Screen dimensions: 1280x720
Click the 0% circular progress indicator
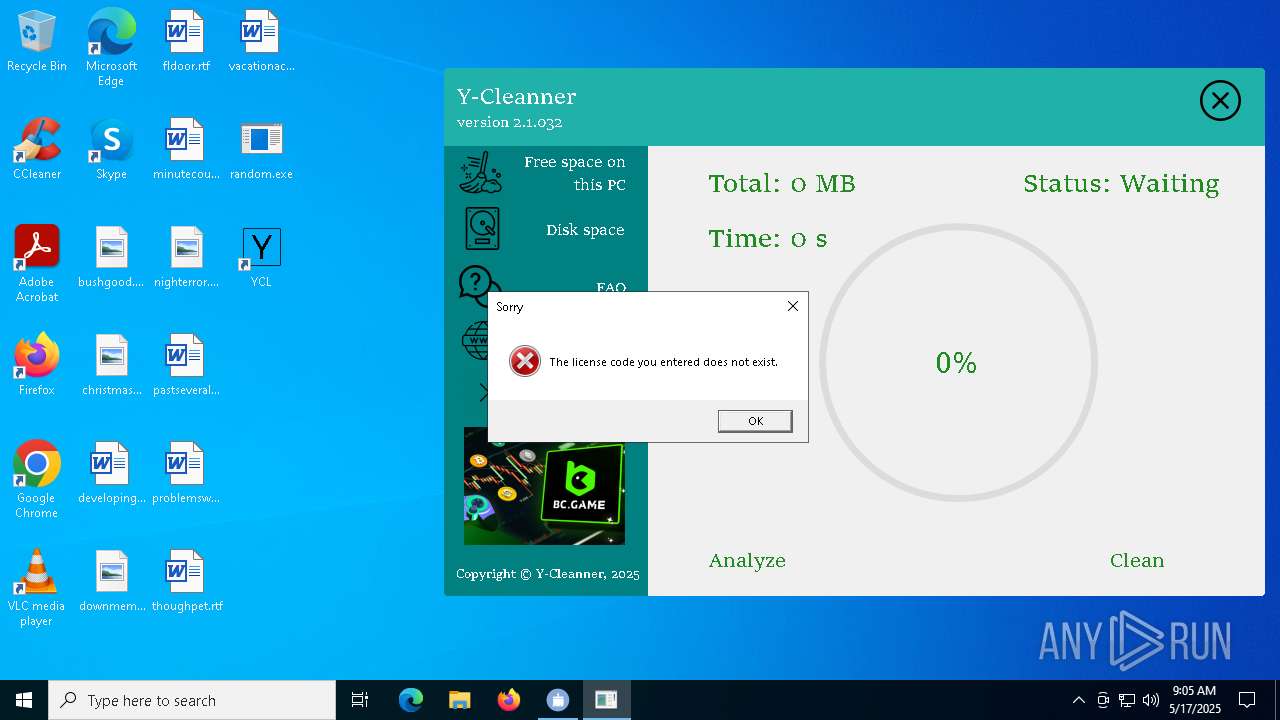958,362
